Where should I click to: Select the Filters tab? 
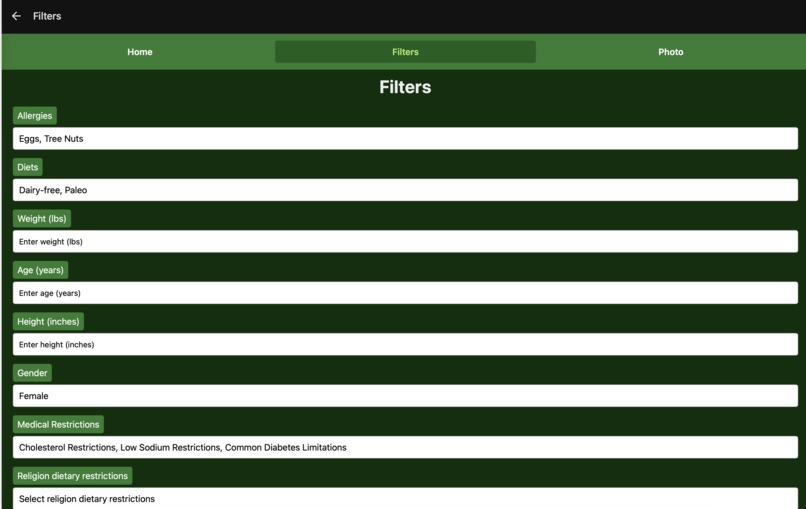coord(405,52)
